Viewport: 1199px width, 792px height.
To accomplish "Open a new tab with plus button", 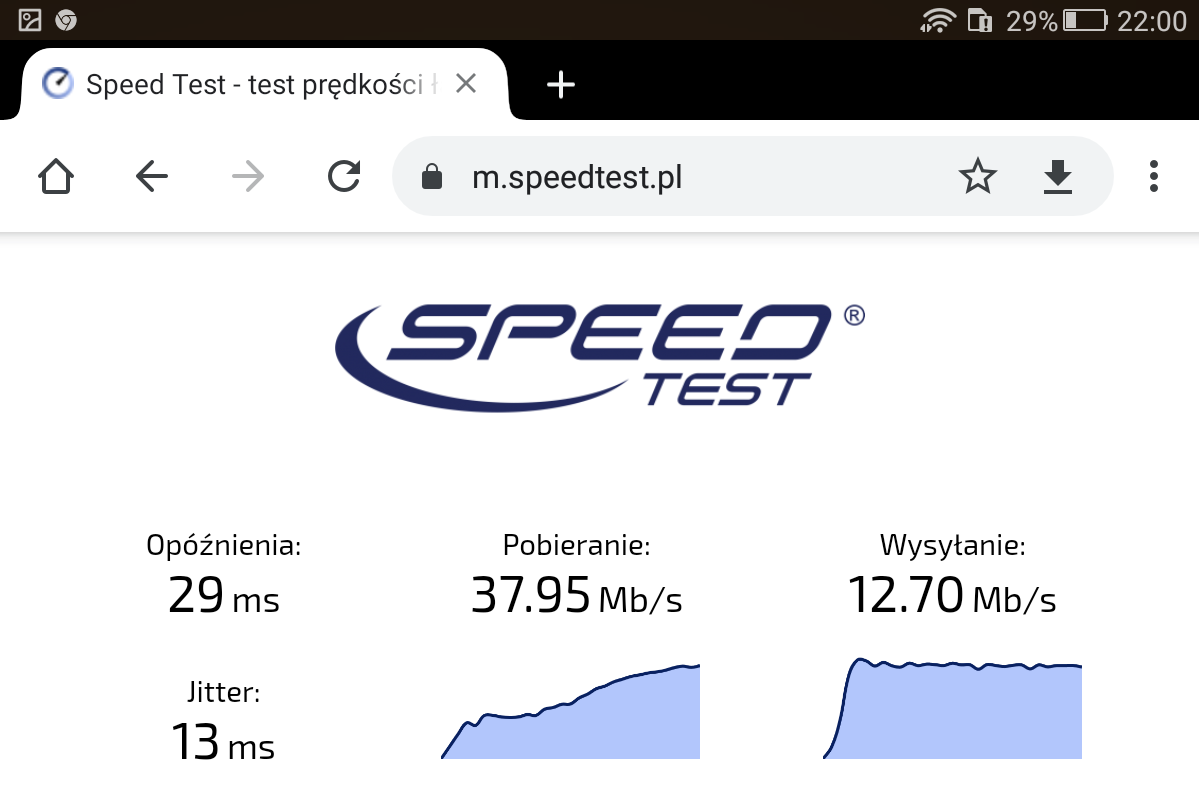I will coord(561,84).
